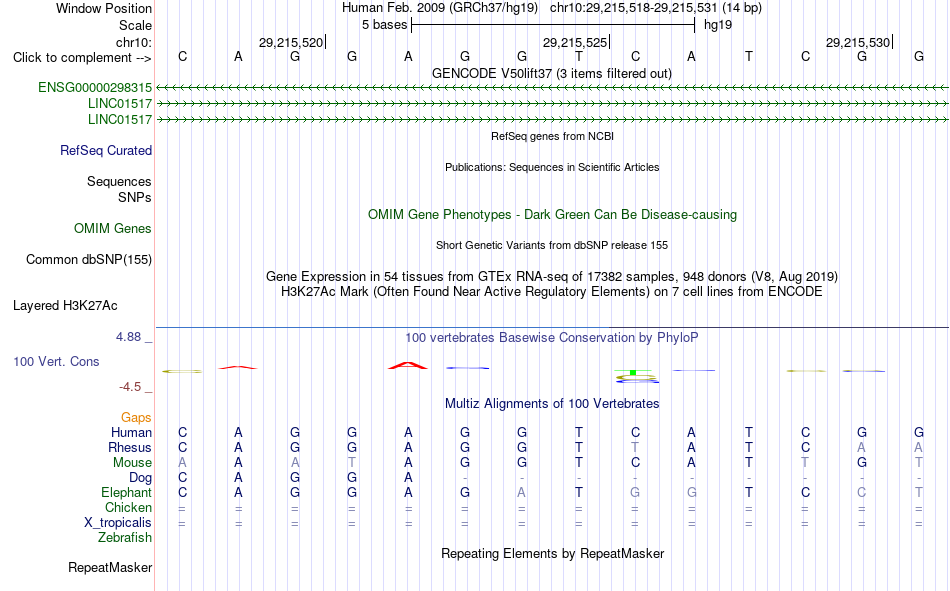The width and height of the screenshot is (950, 591).
Task: Click 'RefSeq genes from NCBI' track title
Action: (x=553, y=136)
